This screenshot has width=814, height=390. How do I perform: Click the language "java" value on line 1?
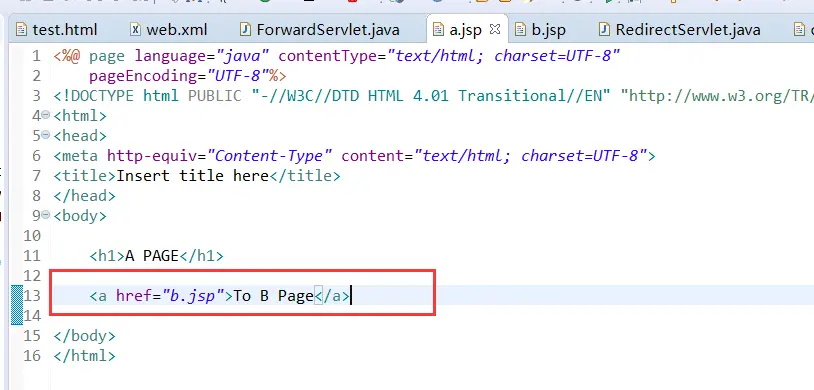[x=242, y=56]
